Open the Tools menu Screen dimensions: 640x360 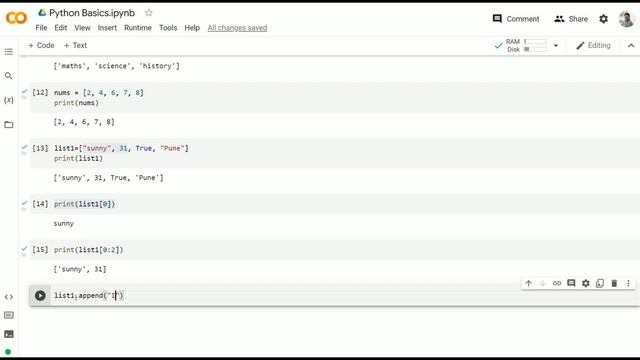168,28
